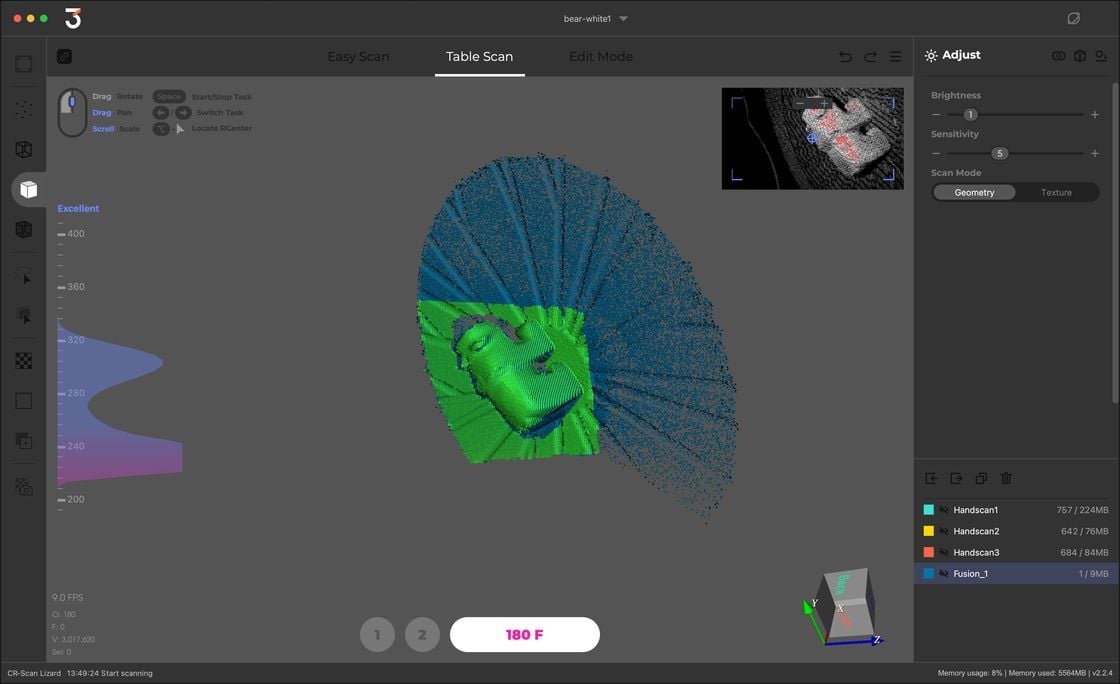The height and width of the screenshot is (684, 1120).
Task: Select the point cloud dots icon in sidebar
Action: pos(24,109)
